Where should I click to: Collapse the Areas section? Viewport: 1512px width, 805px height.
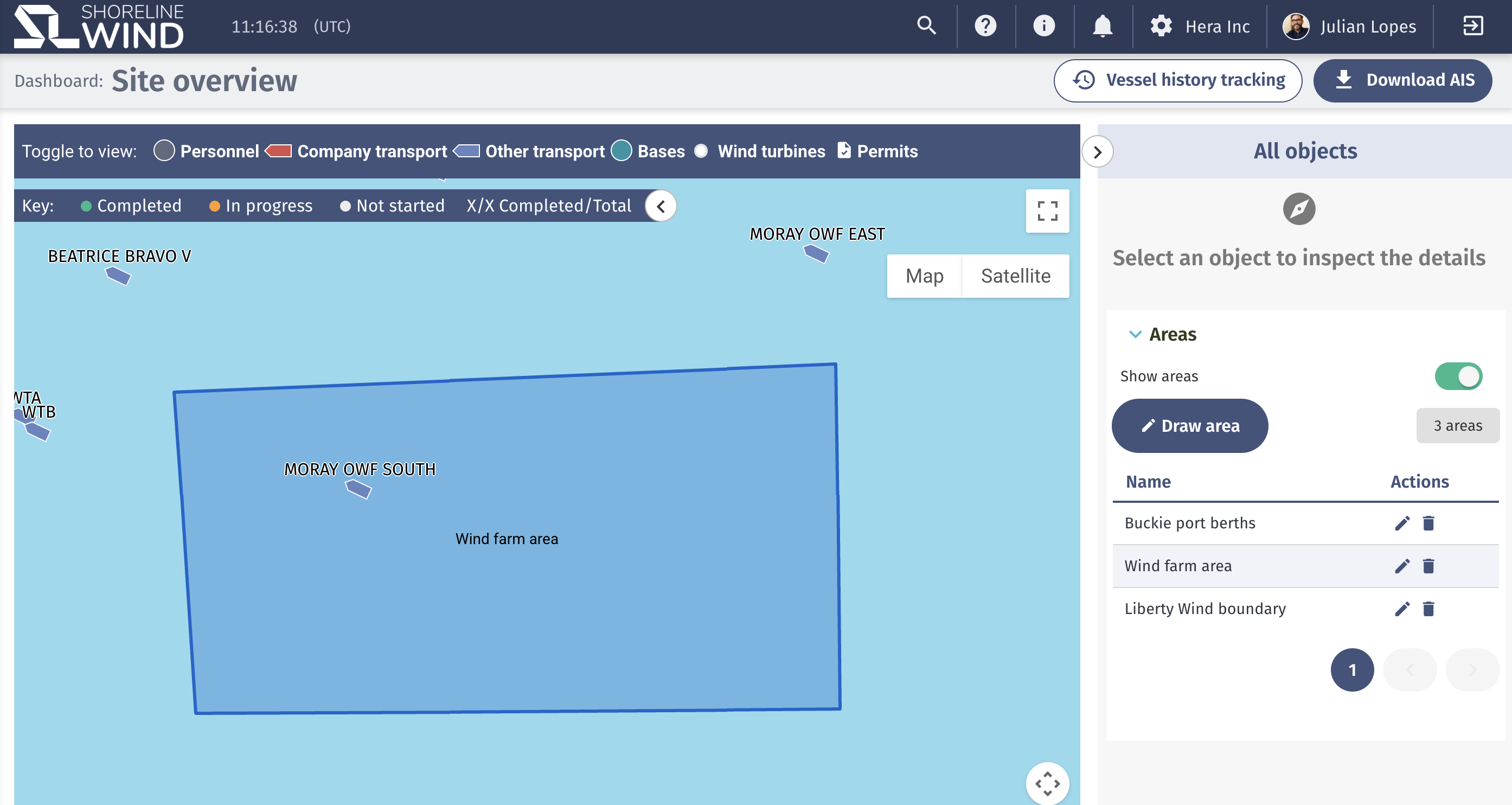tap(1135, 334)
